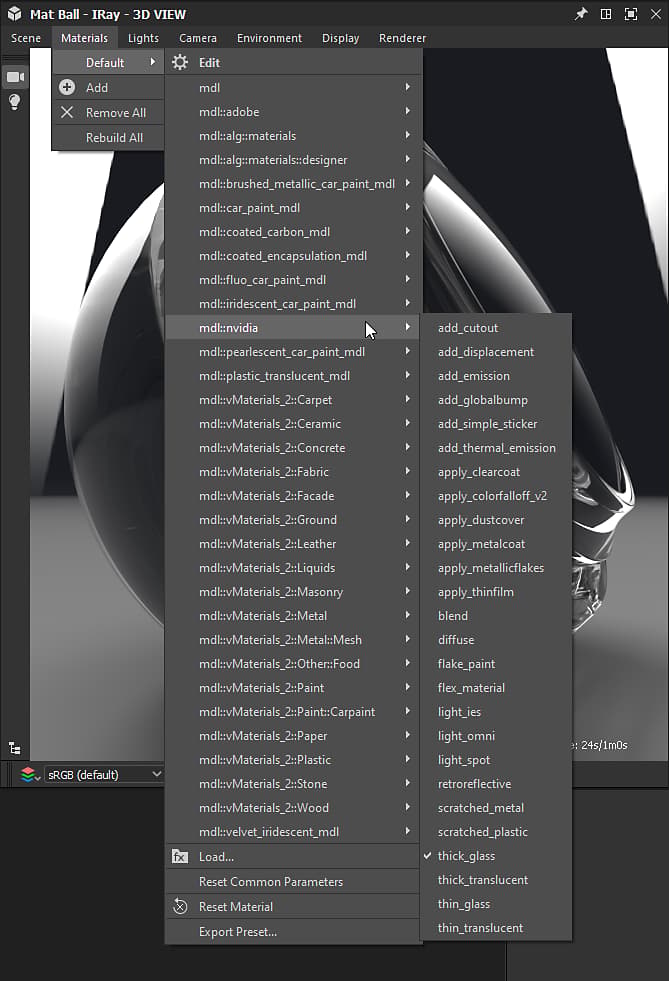This screenshot has width=669, height=981.
Task: Open the Lights menu
Action: 143,38
